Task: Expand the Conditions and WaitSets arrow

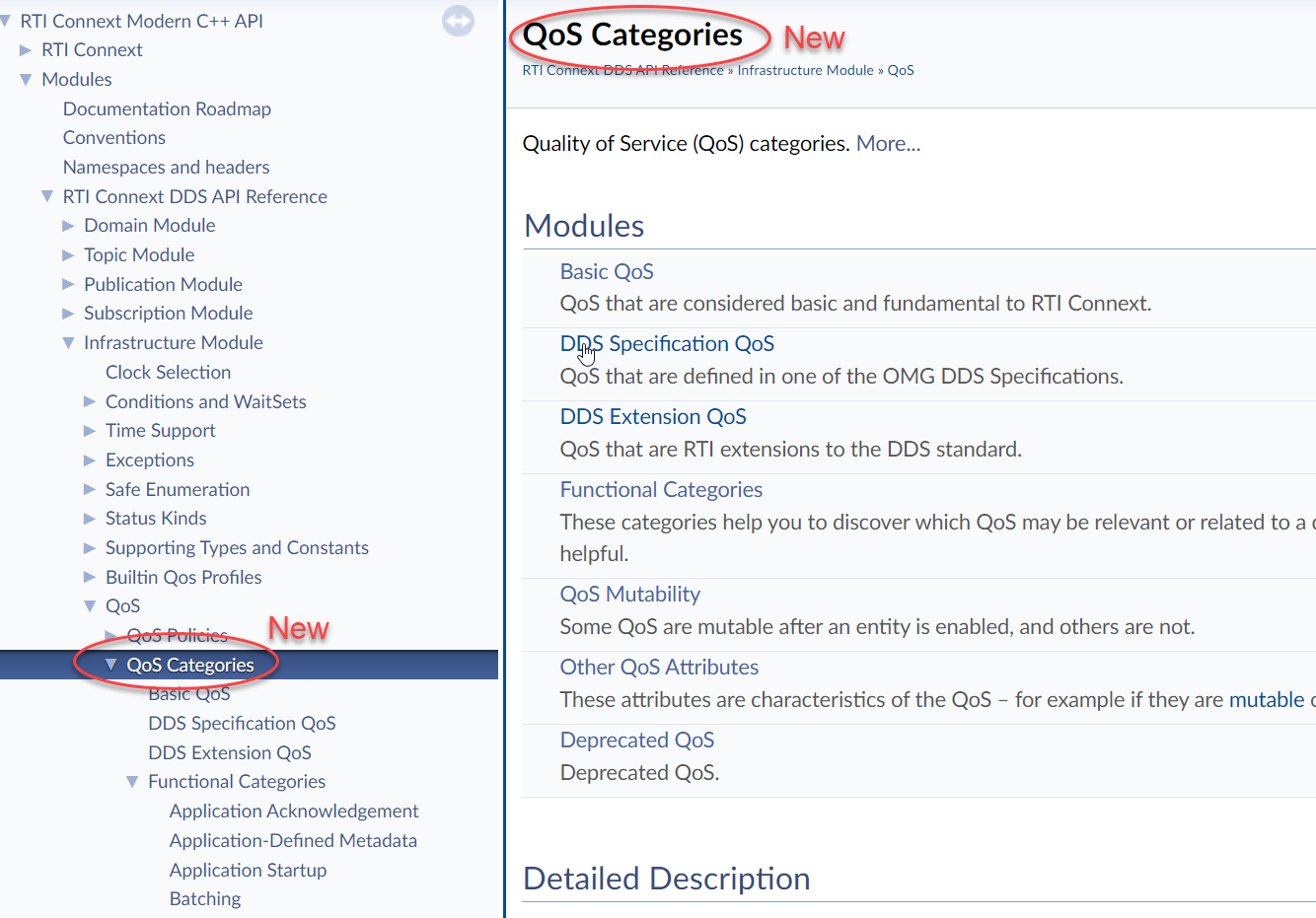Action: [x=90, y=402]
